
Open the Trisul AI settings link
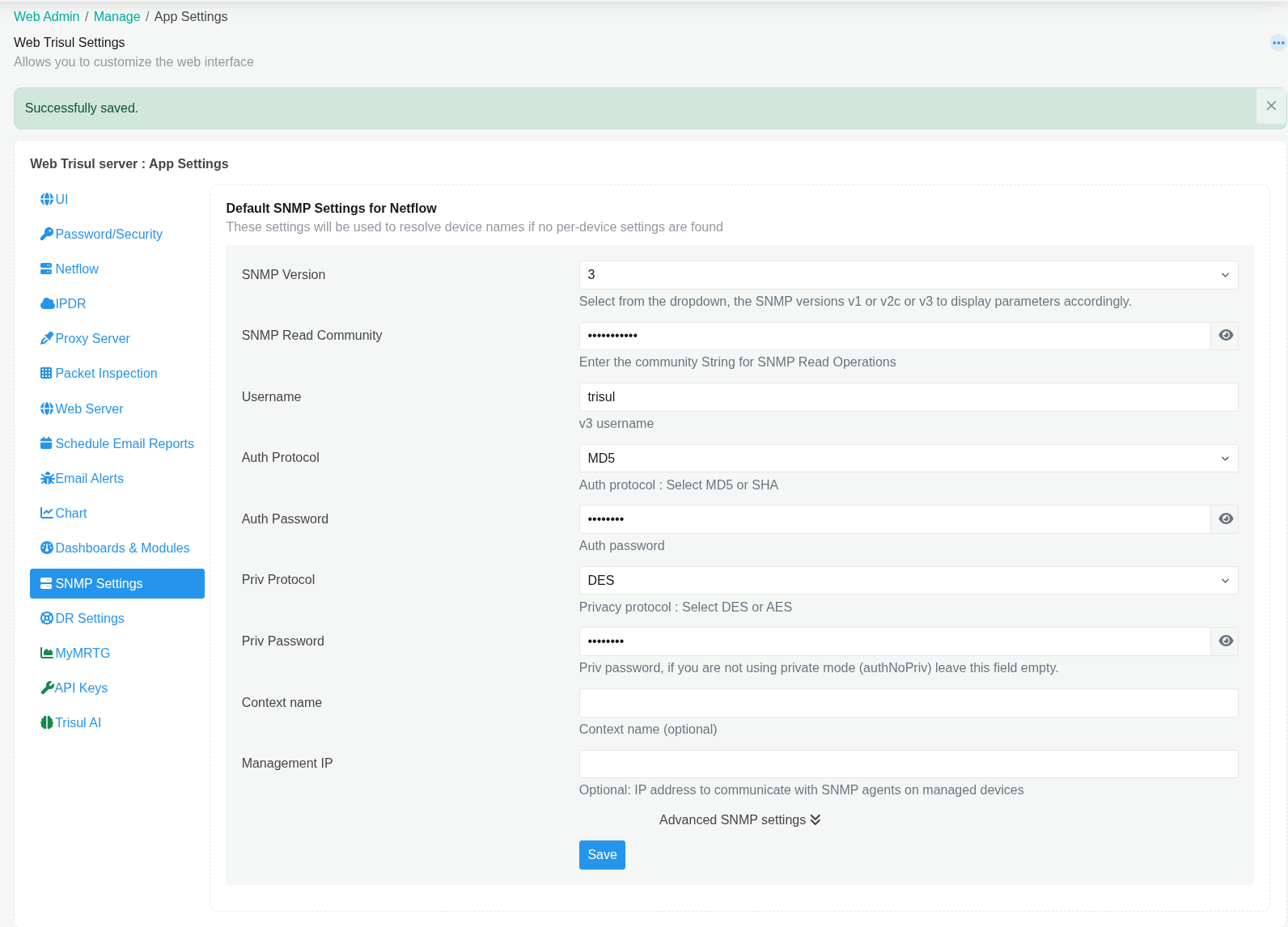(117, 722)
